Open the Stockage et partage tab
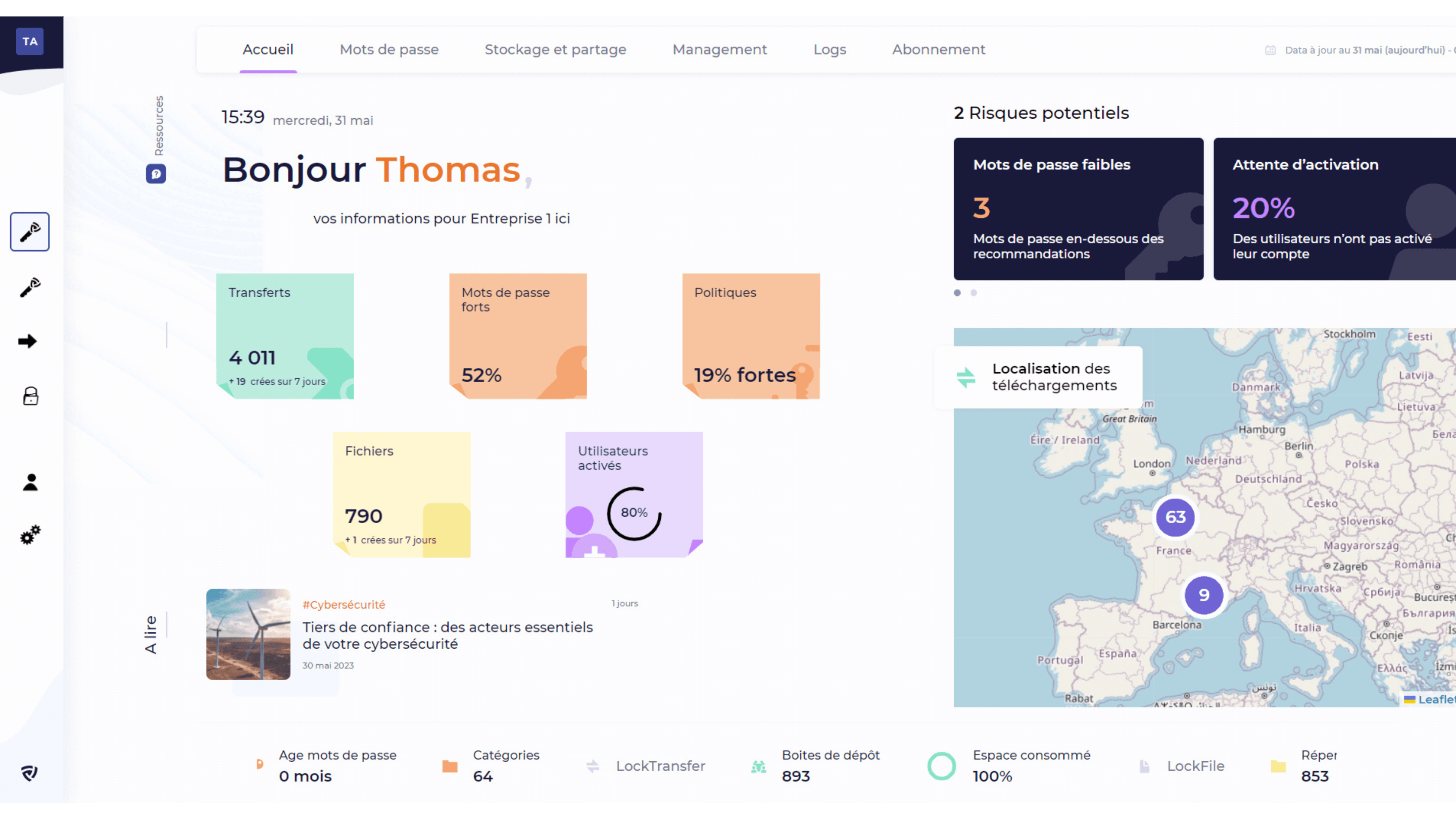 pos(555,50)
